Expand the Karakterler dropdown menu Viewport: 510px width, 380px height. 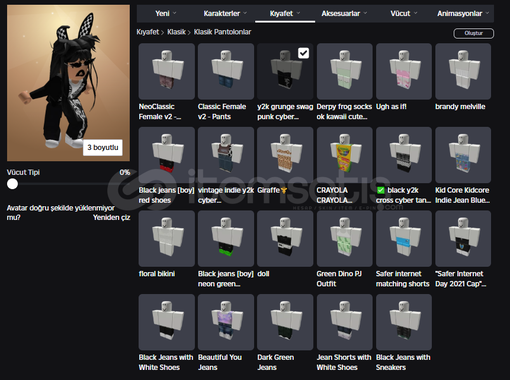coord(225,13)
